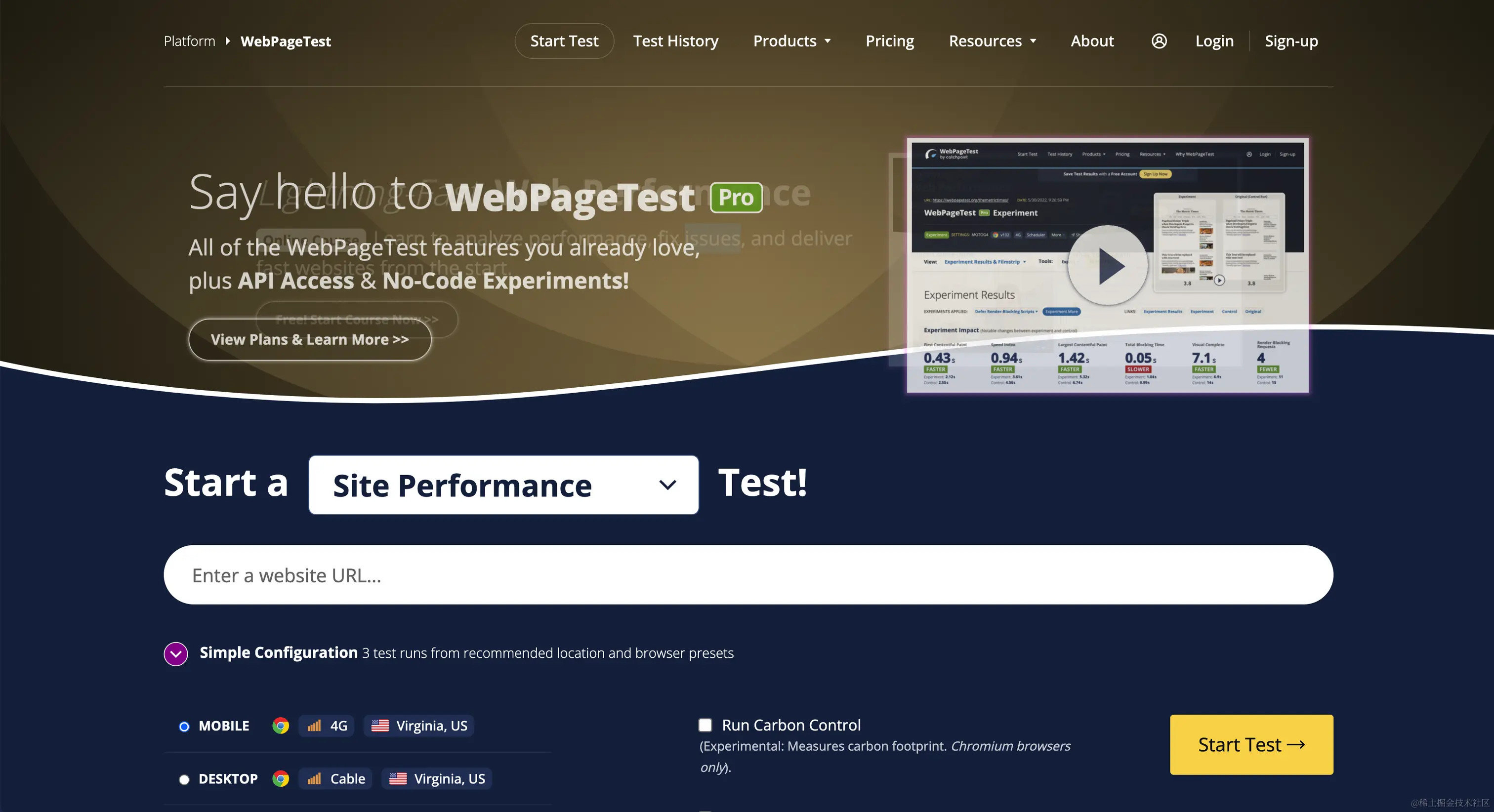1494x812 pixels.
Task: Click the breadcrumb arrow after Platform
Action: pyautogui.click(x=228, y=41)
